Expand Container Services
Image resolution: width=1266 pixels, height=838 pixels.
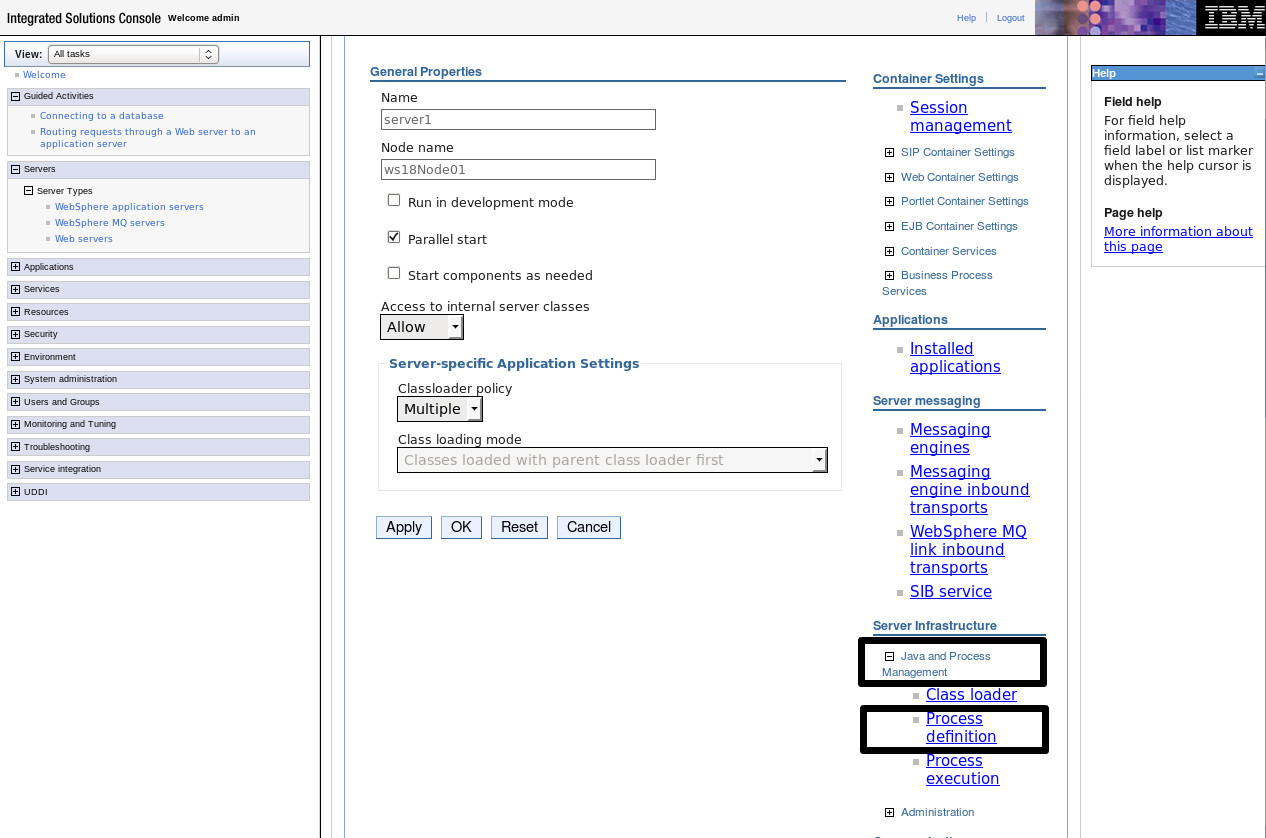(x=889, y=251)
